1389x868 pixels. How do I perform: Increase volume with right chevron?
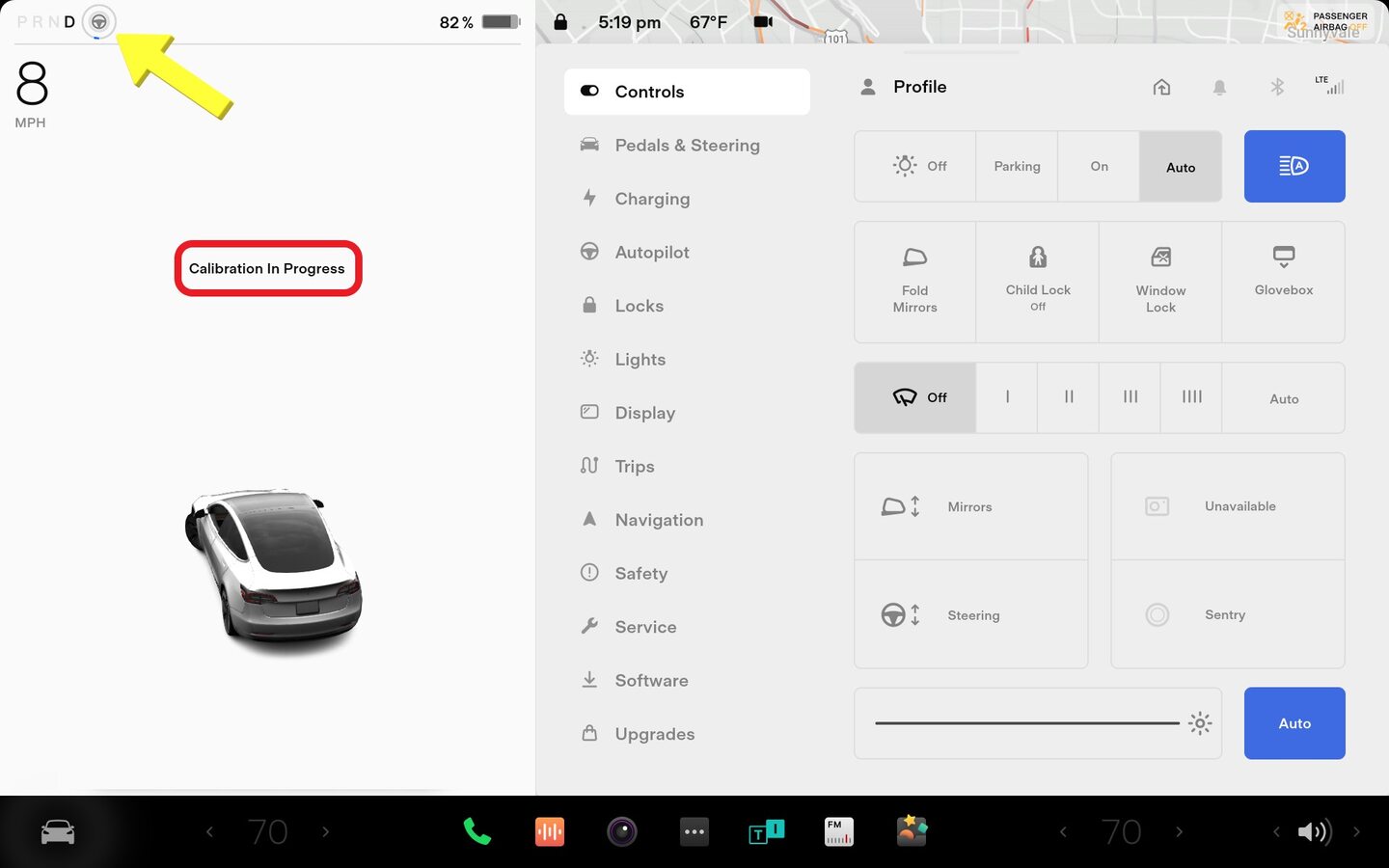click(x=1356, y=831)
